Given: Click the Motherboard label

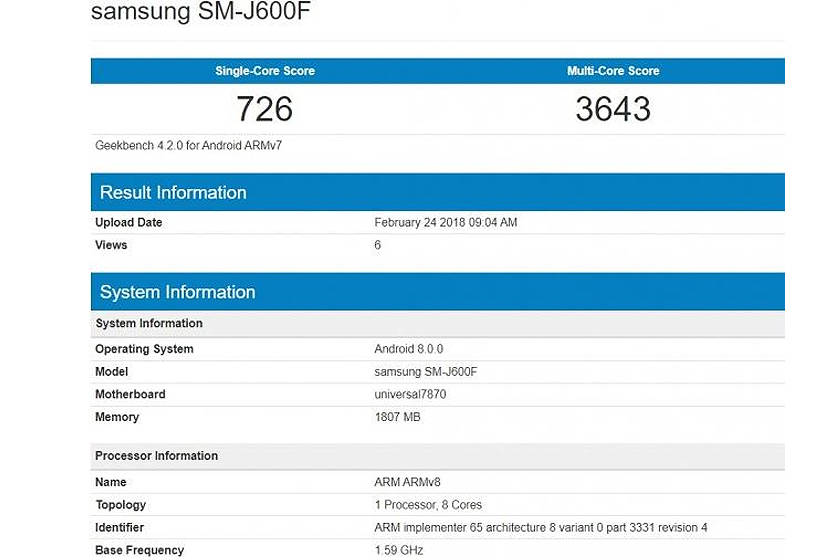Looking at the screenshot, I should [130, 394].
